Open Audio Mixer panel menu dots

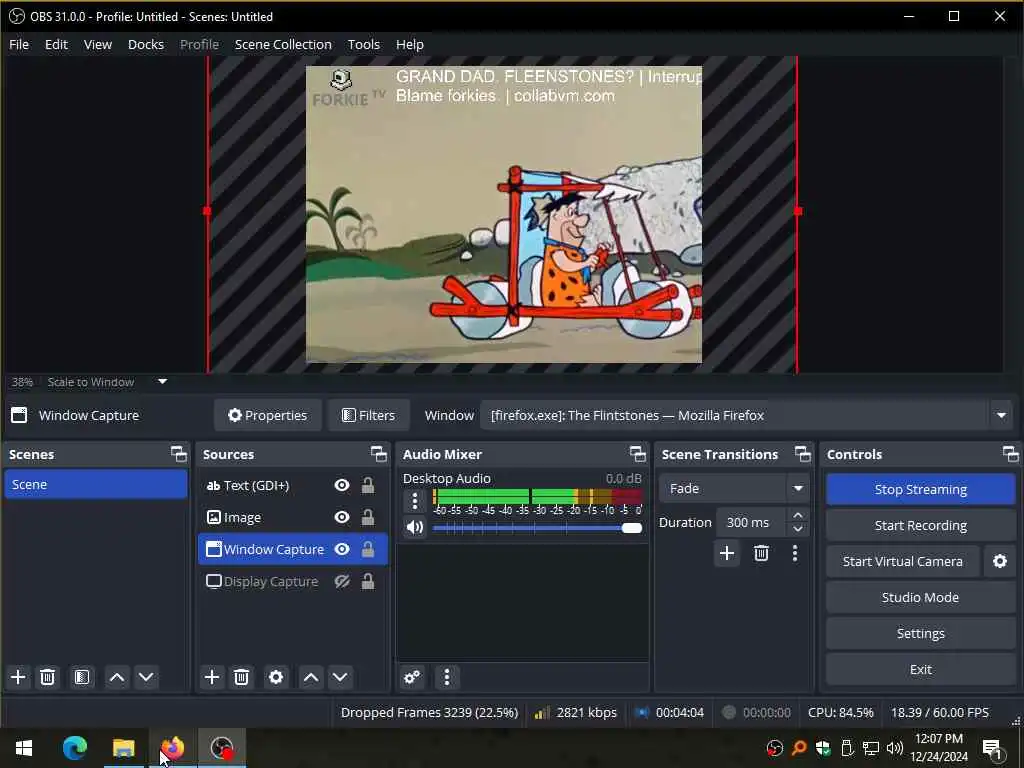click(447, 677)
